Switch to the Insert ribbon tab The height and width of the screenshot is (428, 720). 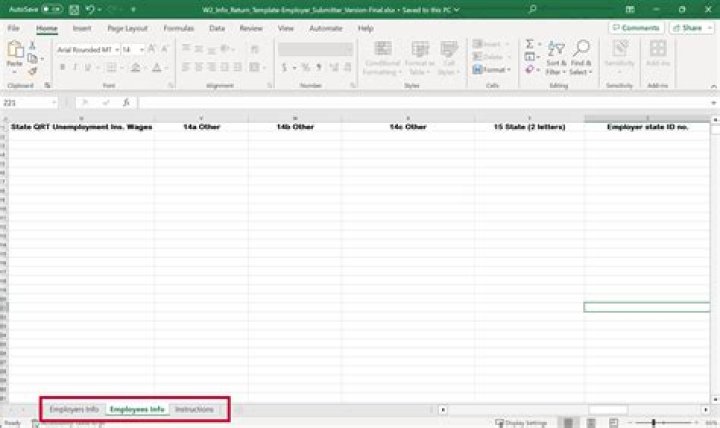[x=82, y=28]
